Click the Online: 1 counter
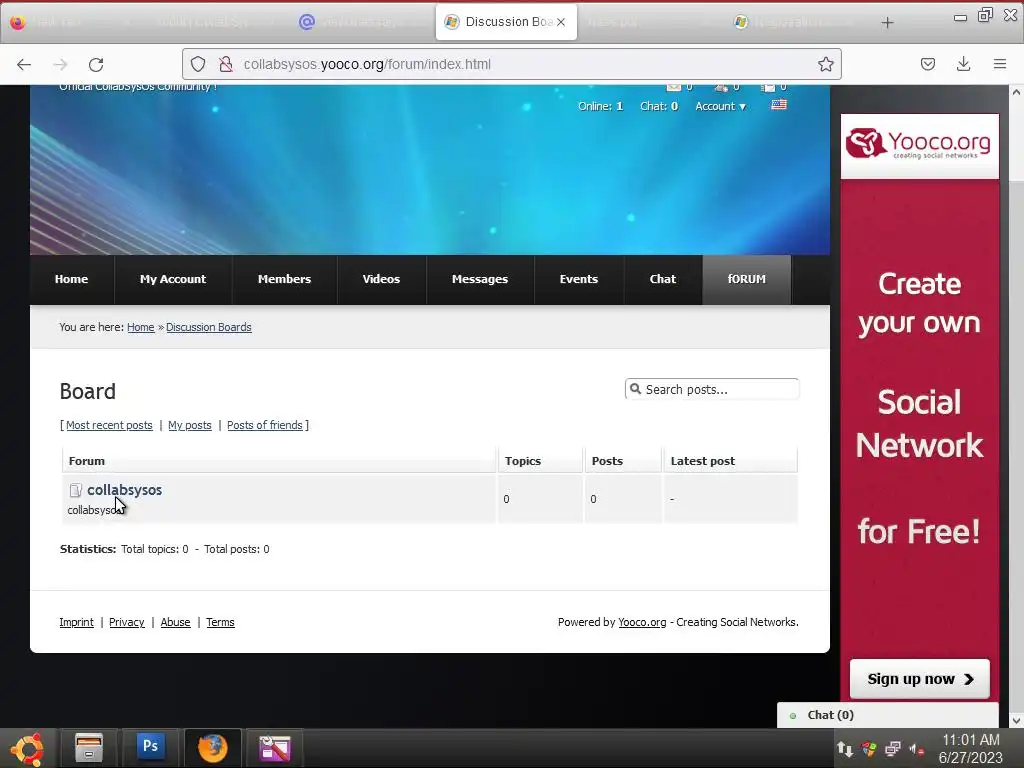The image size is (1024, 768). click(600, 106)
